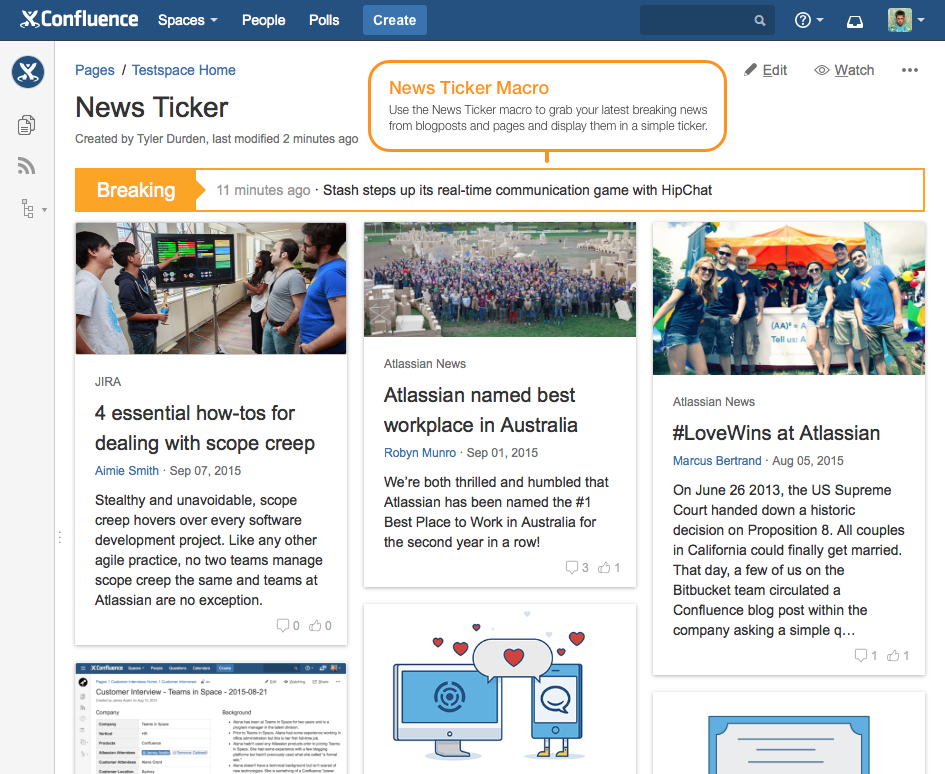Click the Create button
This screenshot has height=774, width=945.
(x=394, y=20)
